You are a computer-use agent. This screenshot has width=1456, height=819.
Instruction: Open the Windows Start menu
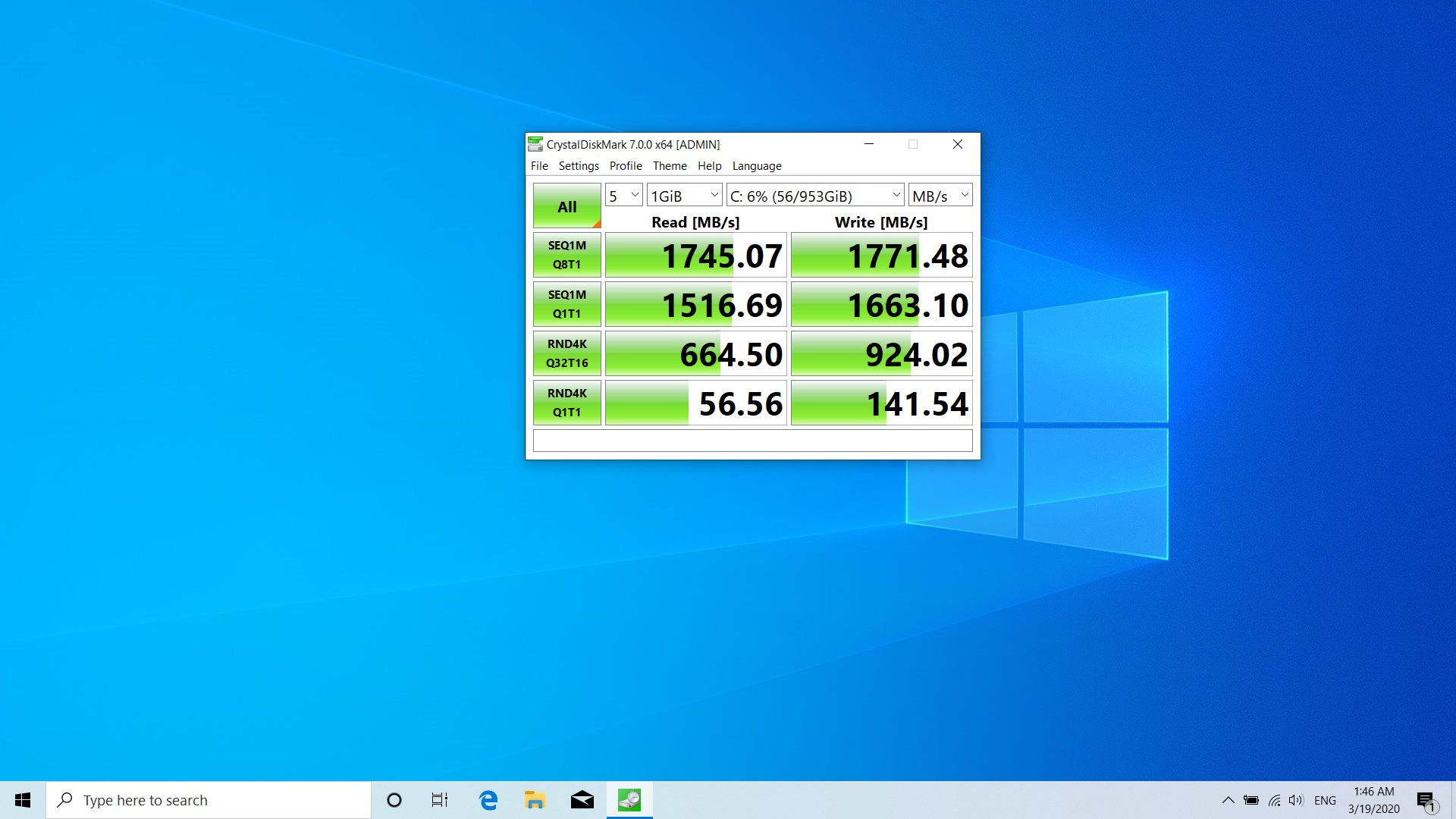(23, 800)
